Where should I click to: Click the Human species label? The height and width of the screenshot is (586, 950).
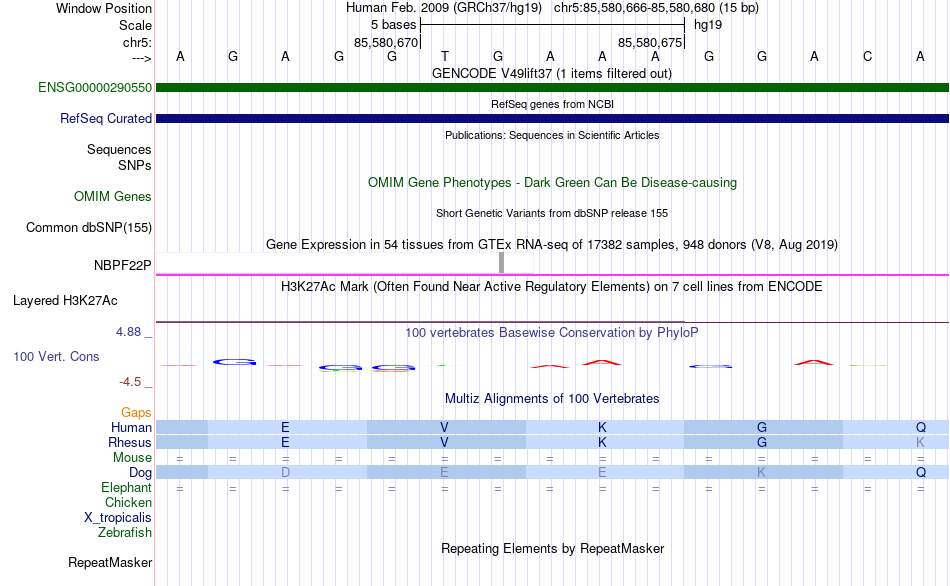[x=131, y=427]
